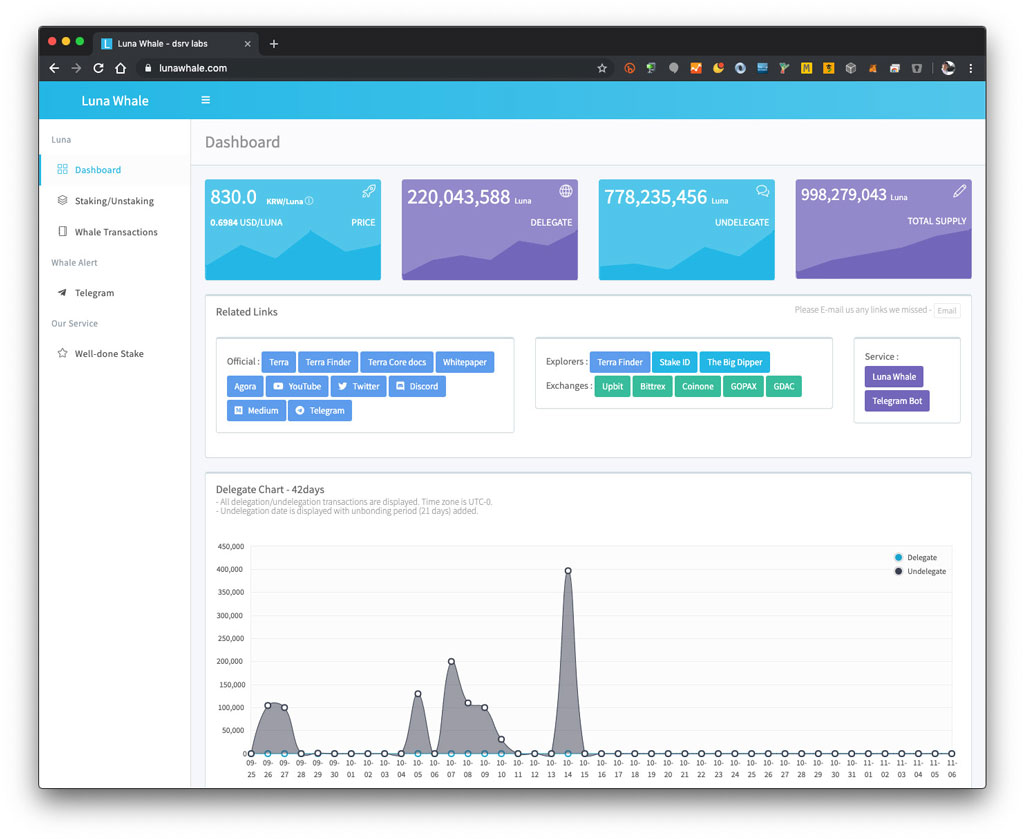Open the Coinone exchange link
The height and width of the screenshot is (839, 1024).
[x=697, y=386]
